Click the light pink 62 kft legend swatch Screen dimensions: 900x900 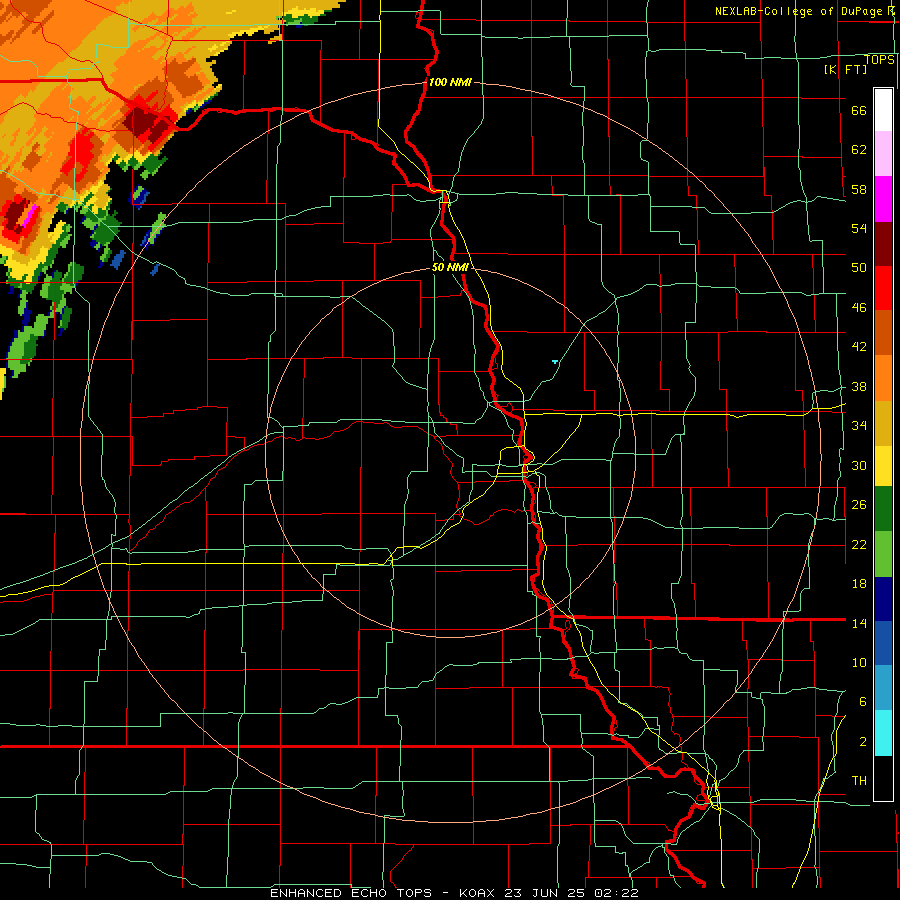tap(883, 153)
